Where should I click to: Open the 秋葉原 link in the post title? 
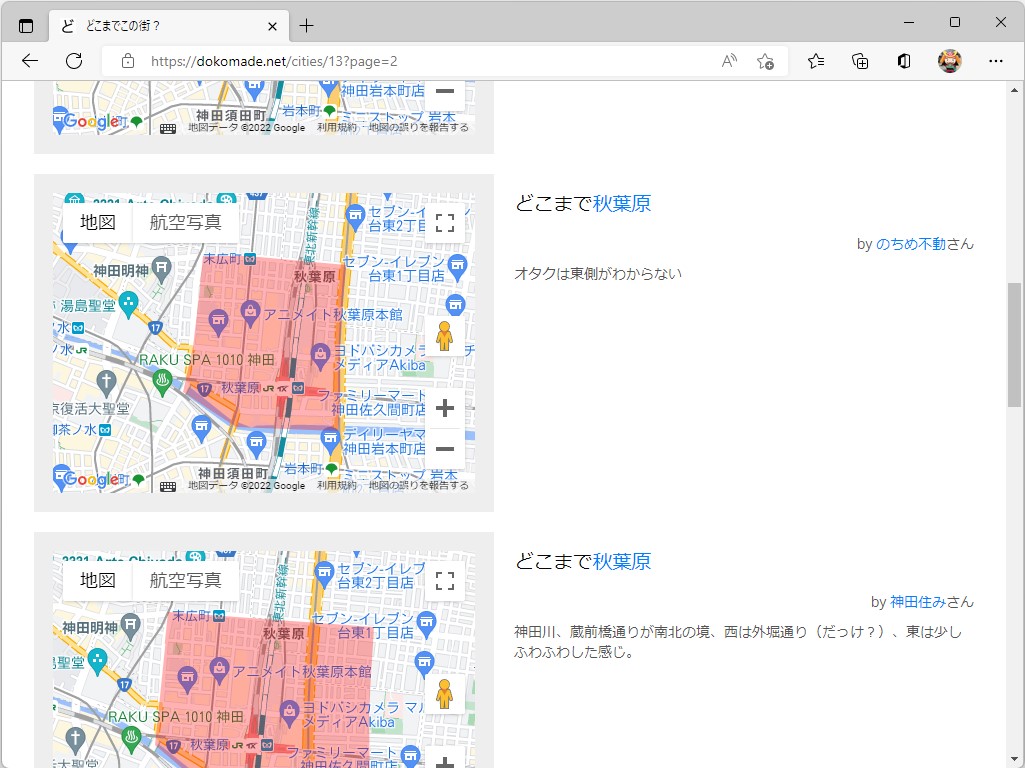pos(622,203)
